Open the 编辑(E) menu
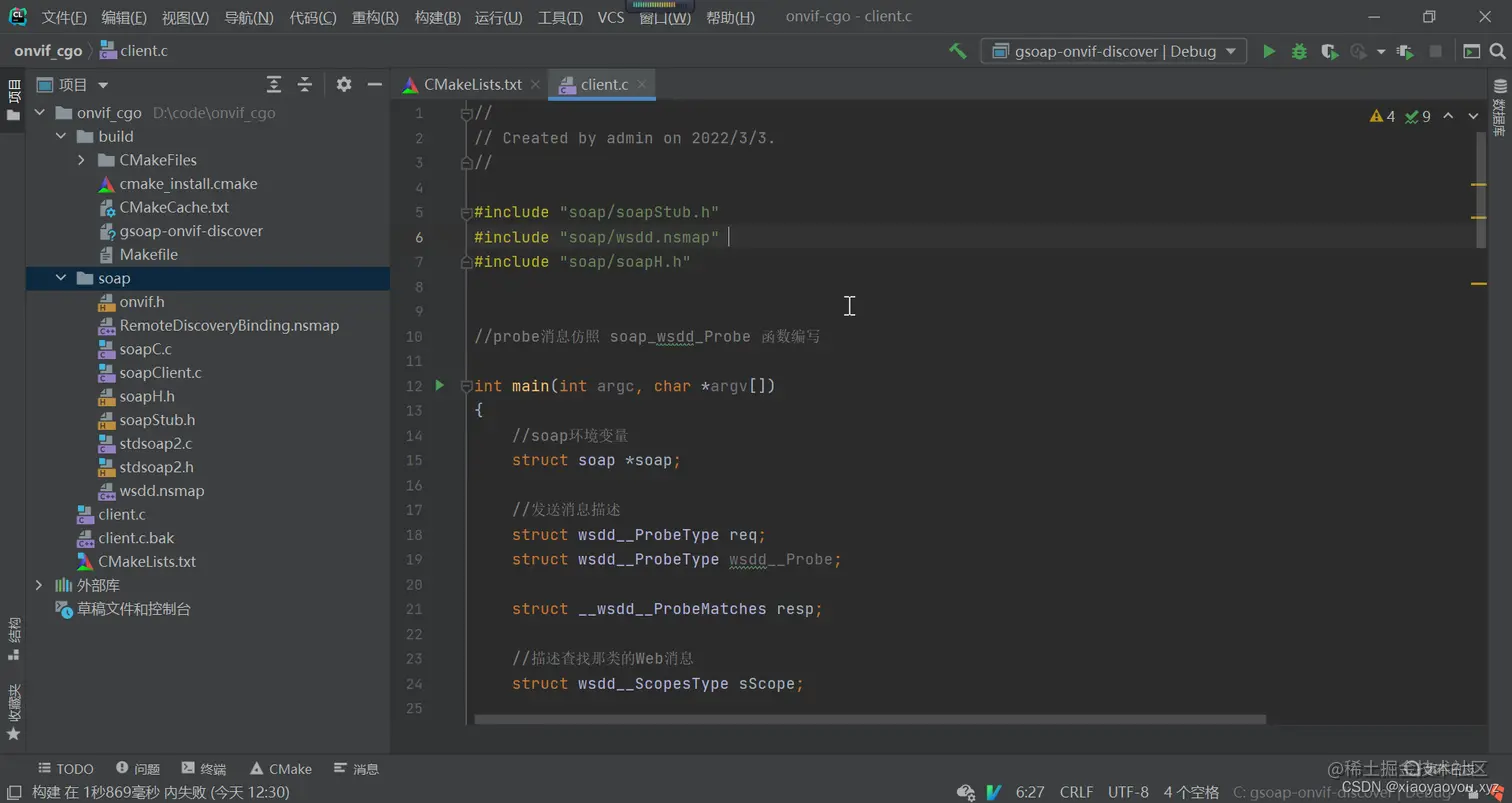 pyautogui.click(x=124, y=17)
